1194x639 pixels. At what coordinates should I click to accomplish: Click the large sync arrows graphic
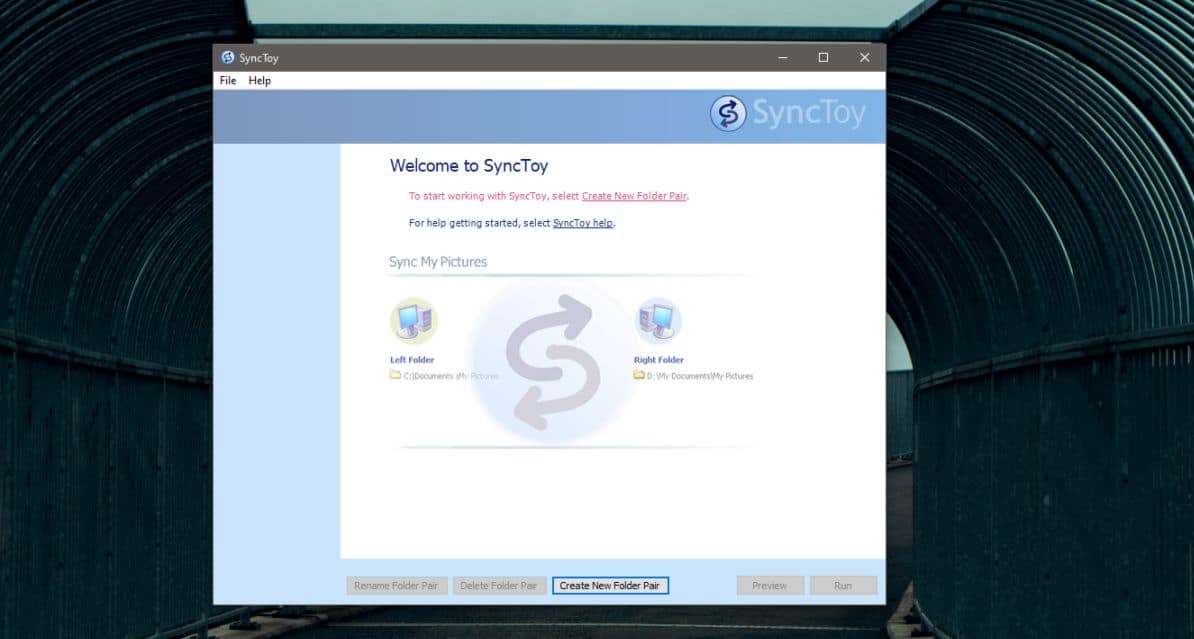(x=553, y=361)
